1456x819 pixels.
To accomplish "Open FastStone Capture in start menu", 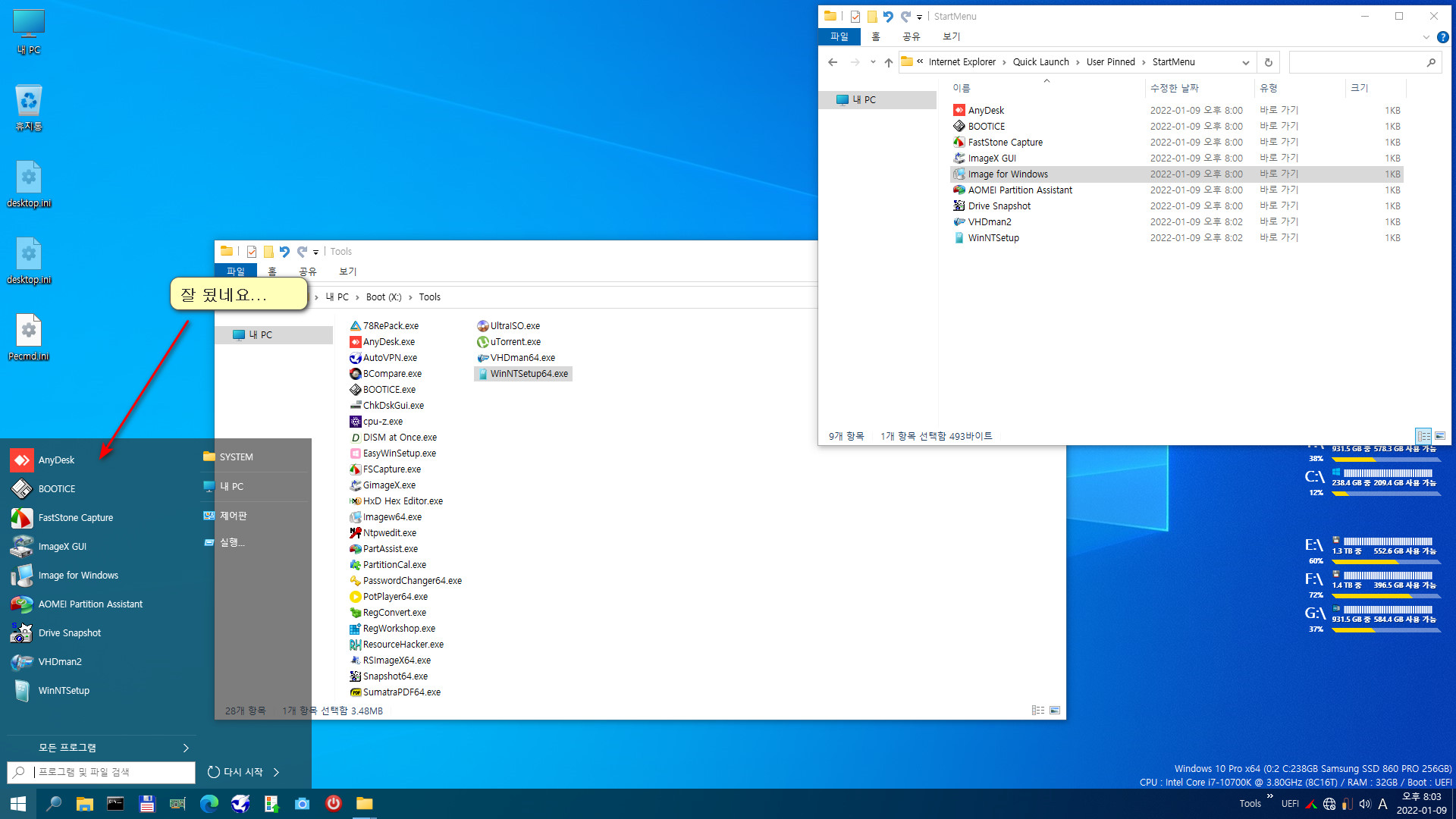I will 76,517.
